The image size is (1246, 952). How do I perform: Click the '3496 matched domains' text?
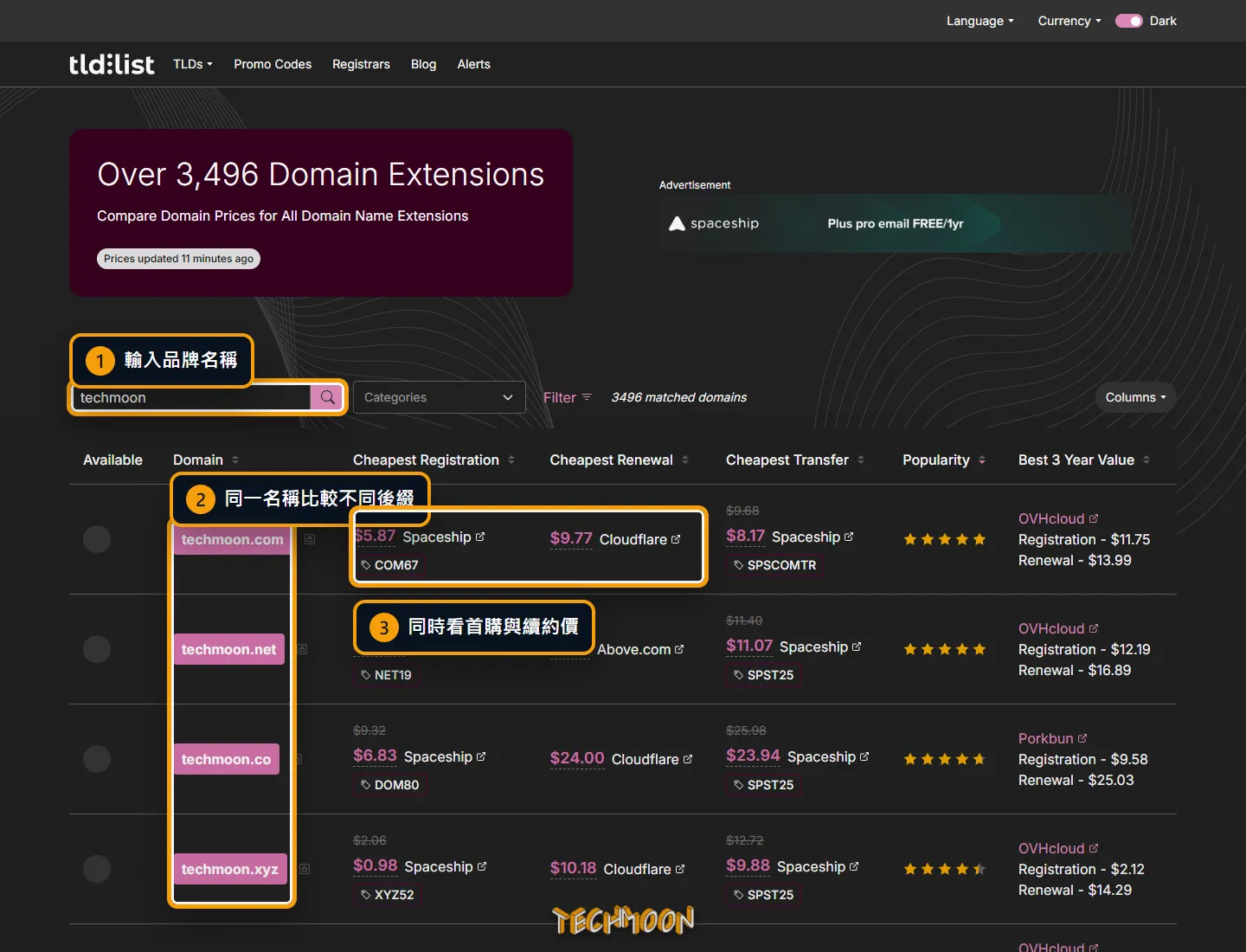[x=679, y=397]
